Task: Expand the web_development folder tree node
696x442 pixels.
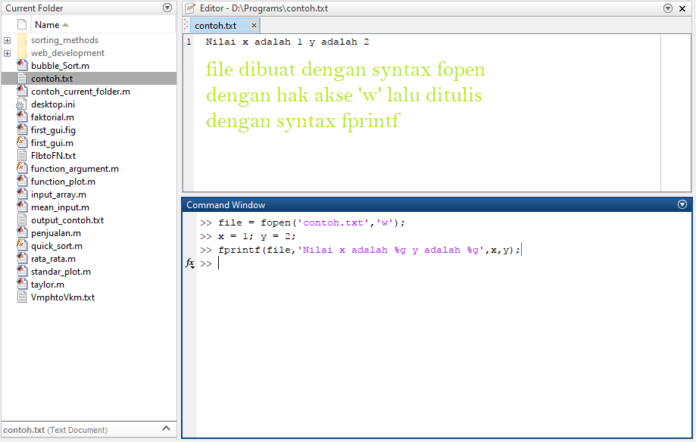Action: [7, 53]
